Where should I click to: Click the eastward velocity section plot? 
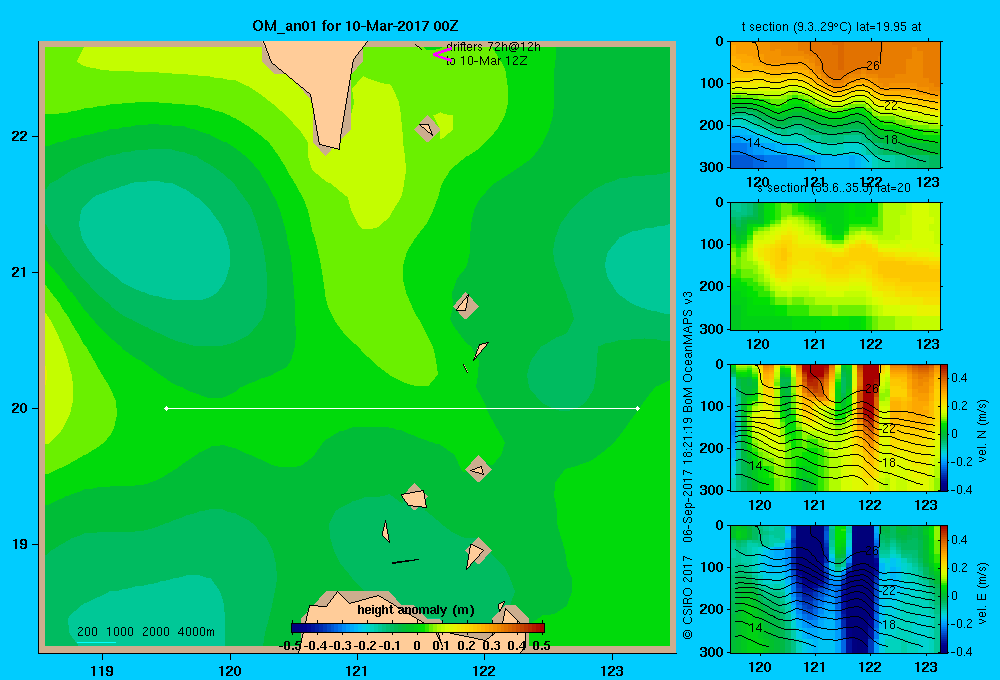[835, 588]
